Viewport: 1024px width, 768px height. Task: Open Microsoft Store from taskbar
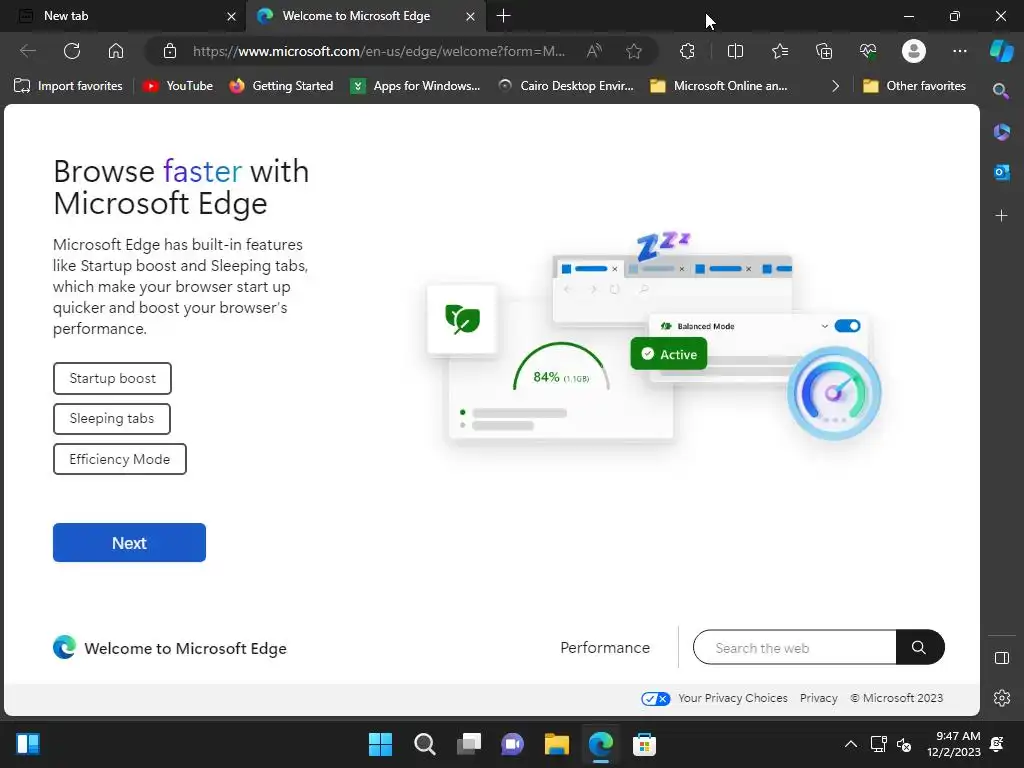[x=644, y=744]
